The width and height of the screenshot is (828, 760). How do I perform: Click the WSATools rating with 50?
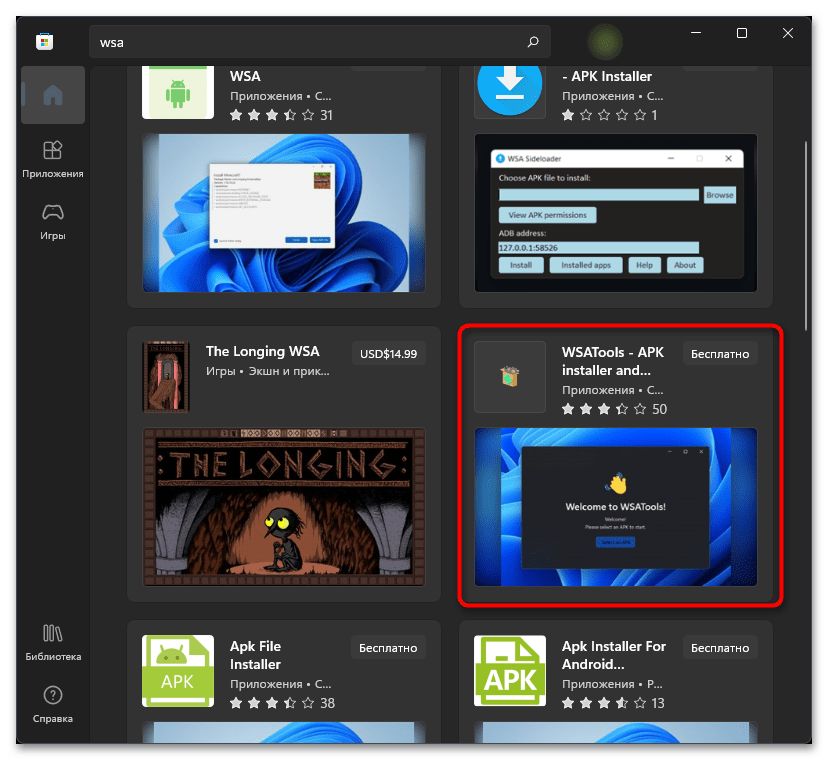pyautogui.click(x=614, y=409)
